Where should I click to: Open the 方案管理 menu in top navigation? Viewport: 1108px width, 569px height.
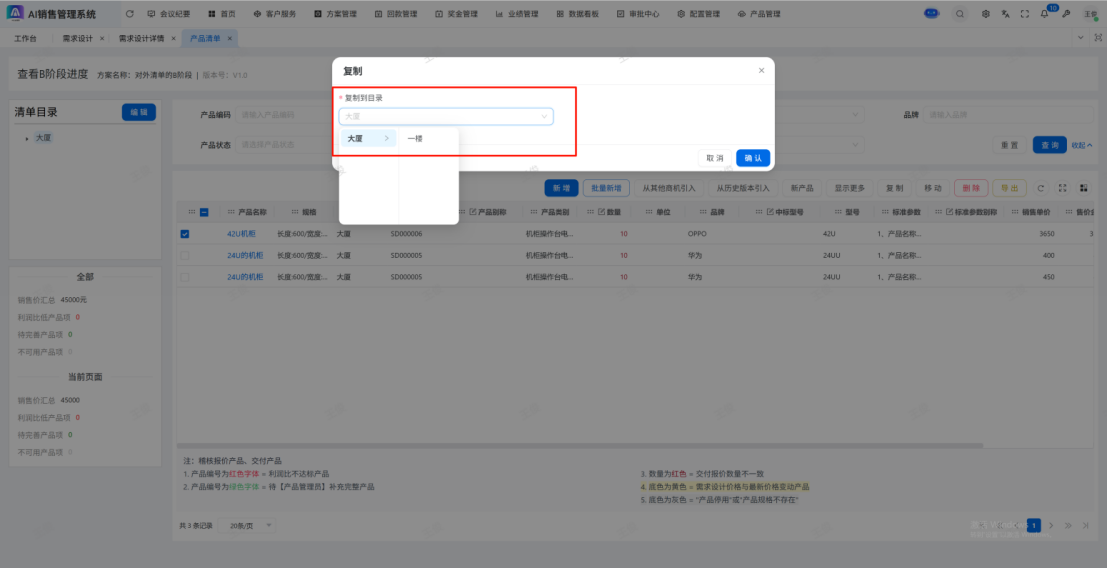(346, 14)
